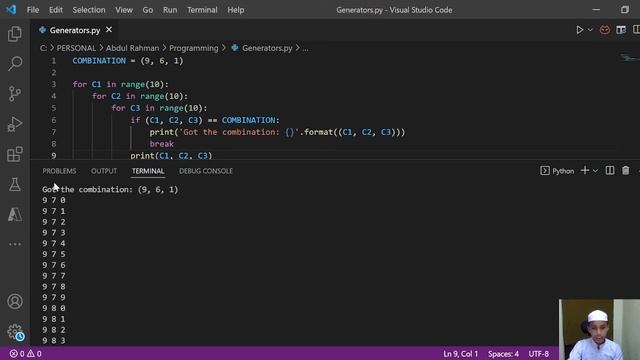Click the layout icon left of split editor
Screen dimensions: 640x360
coord(621,30)
